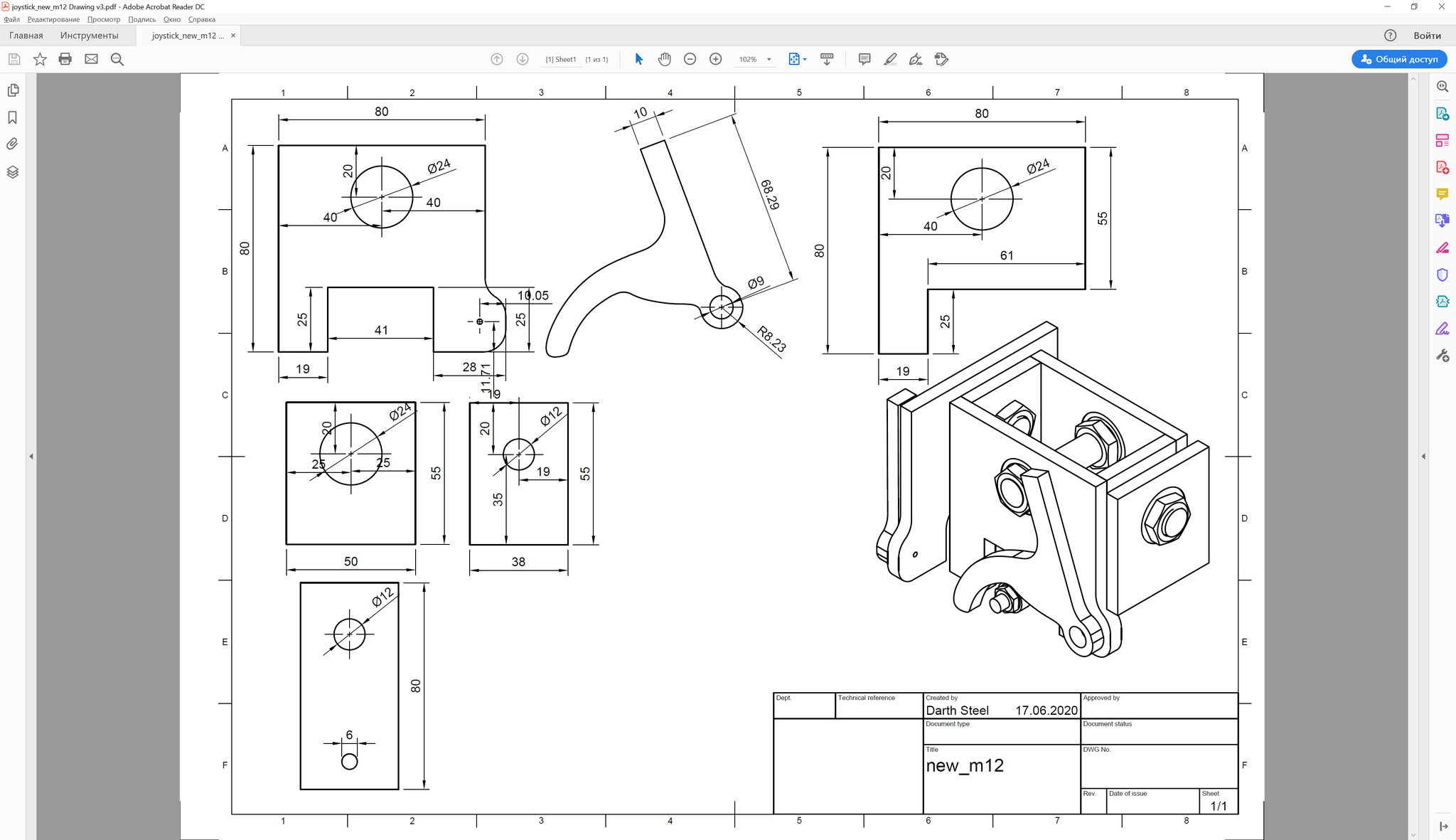Switch to the Инструменты tab
Image resolution: width=1456 pixels, height=840 pixels.
tap(89, 36)
